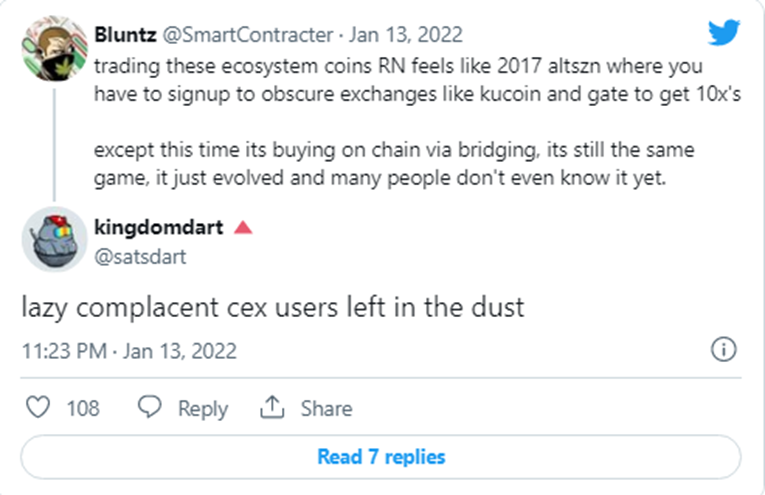Open kingdomdart's robot avatar
Viewport: 765px width, 495px height.
(x=55, y=239)
